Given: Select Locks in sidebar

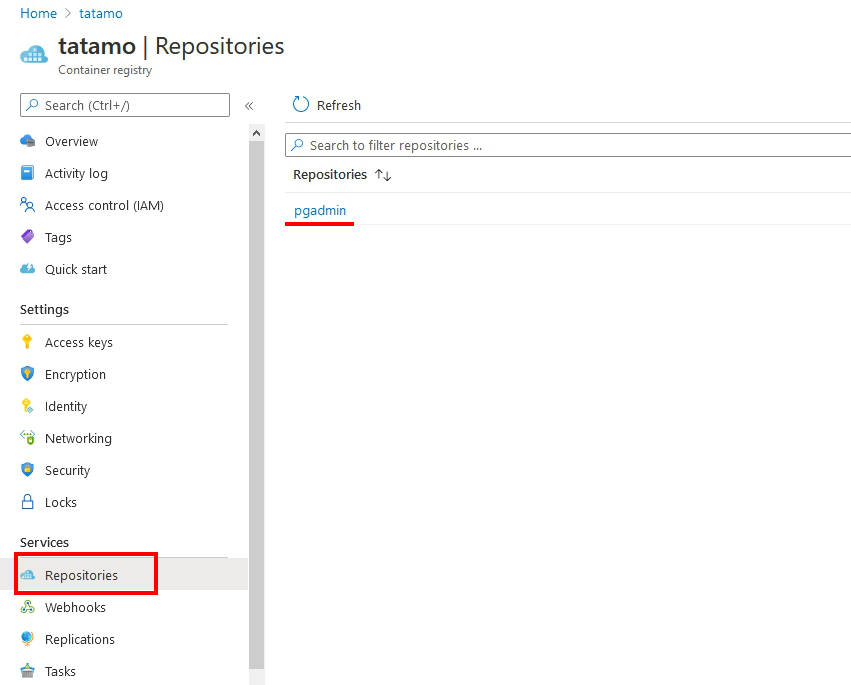Looking at the screenshot, I should point(61,502).
